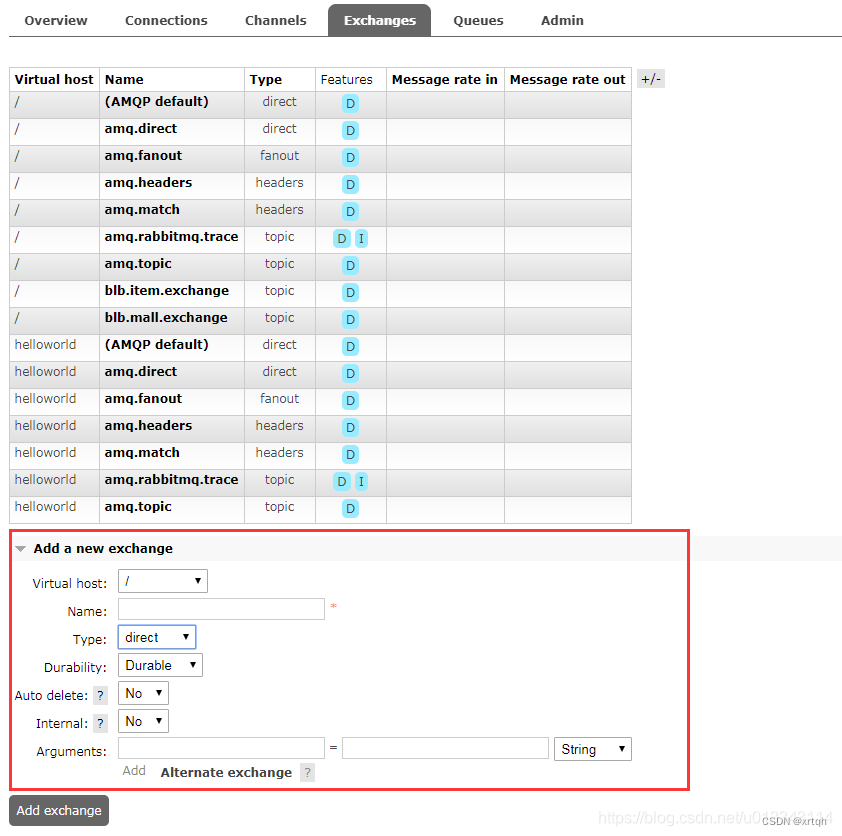Click the D badge for / amq.fanout
Screen dimensions: 842x836
[x=350, y=158]
